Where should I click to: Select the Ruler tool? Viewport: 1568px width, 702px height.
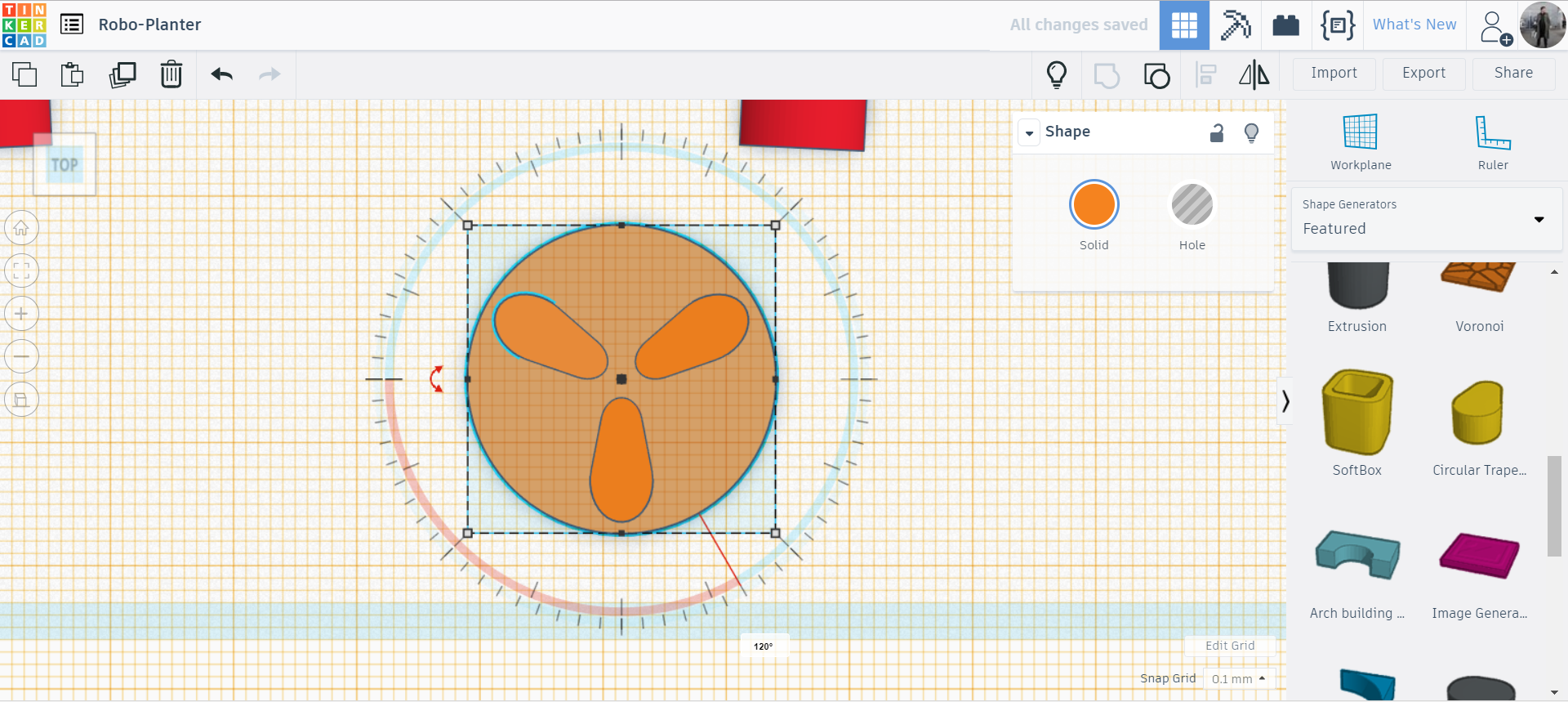1493,142
